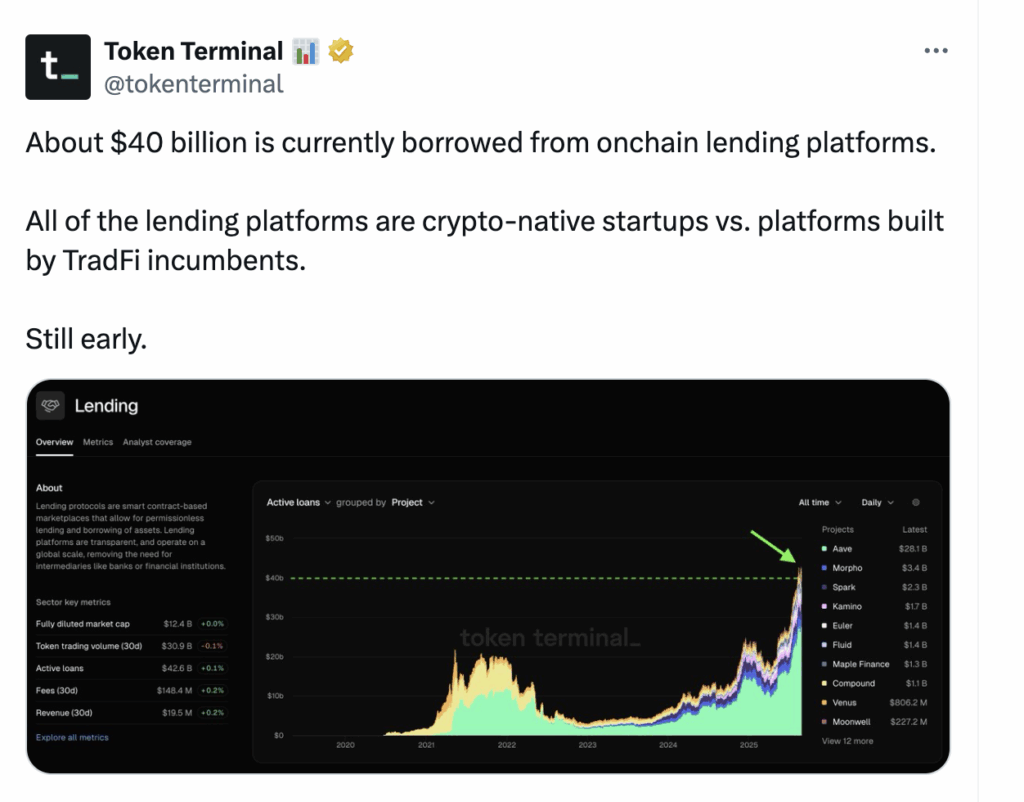
Task: Open the Daily interval dropdown
Action: [877, 502]
